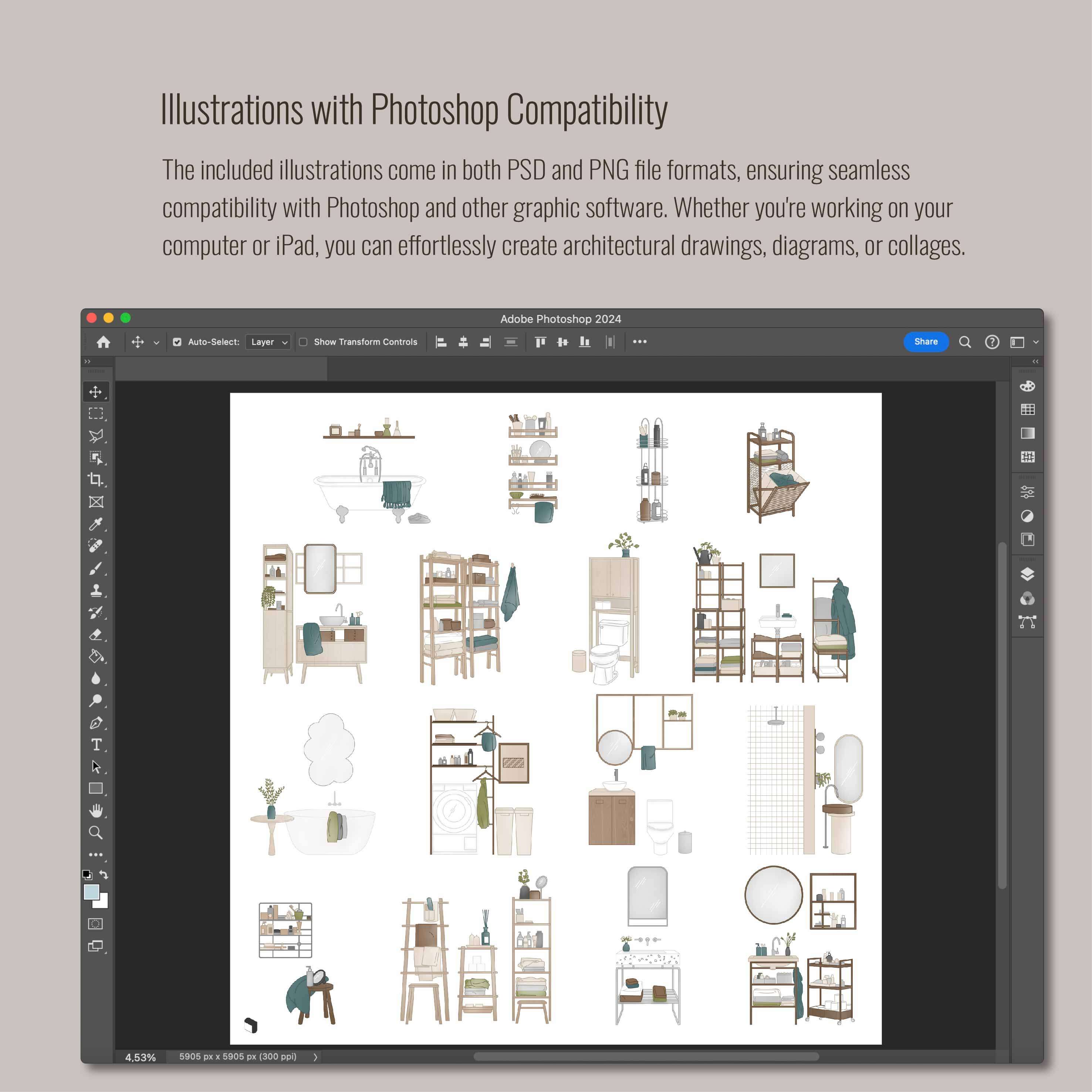Select the Brush tool

pos(95,568)
